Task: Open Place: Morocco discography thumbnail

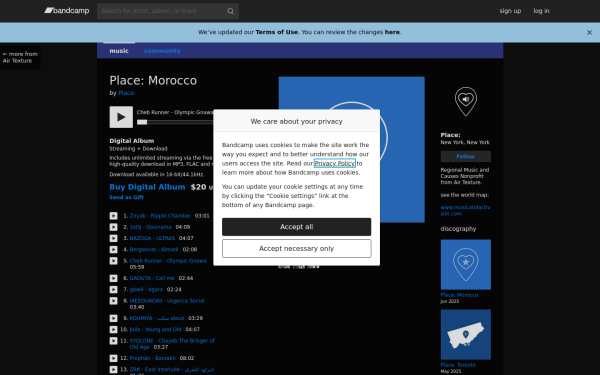Action: [x=466, y=265]
